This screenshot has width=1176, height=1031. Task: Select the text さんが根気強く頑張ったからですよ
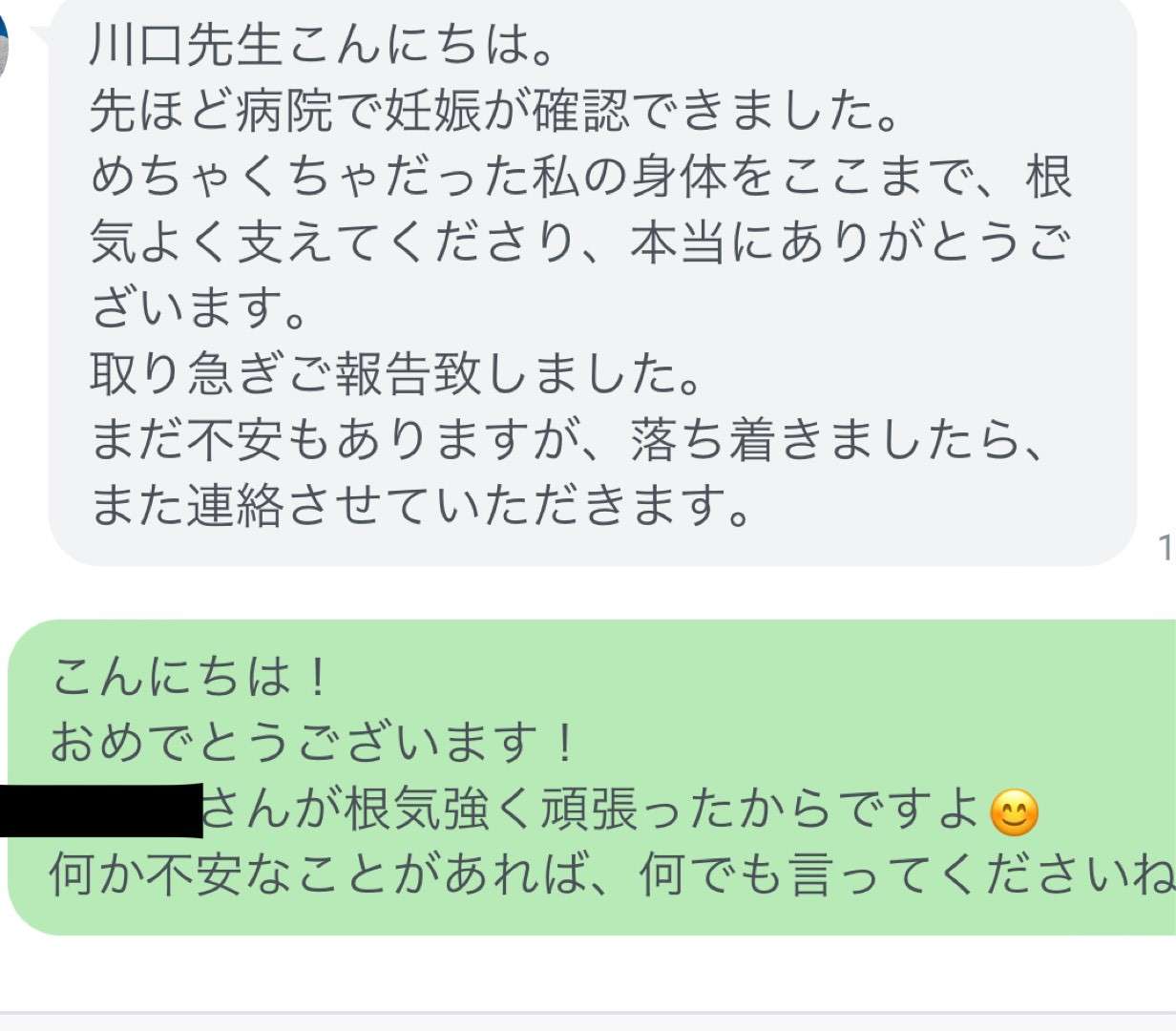tap(592, 810)
